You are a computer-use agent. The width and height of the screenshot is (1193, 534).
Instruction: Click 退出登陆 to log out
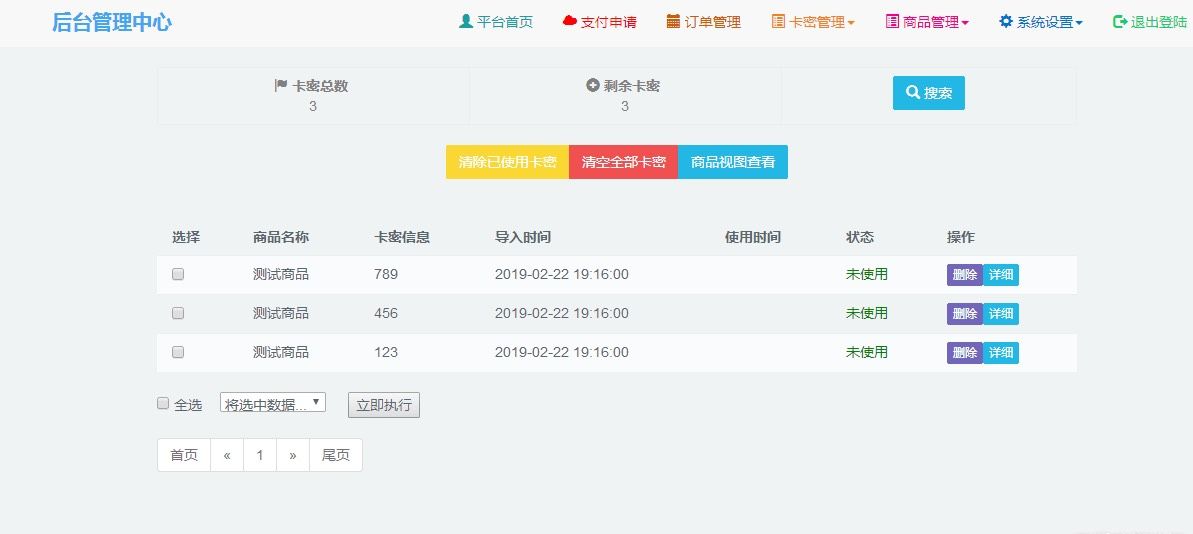click(x=1150, y=22)
